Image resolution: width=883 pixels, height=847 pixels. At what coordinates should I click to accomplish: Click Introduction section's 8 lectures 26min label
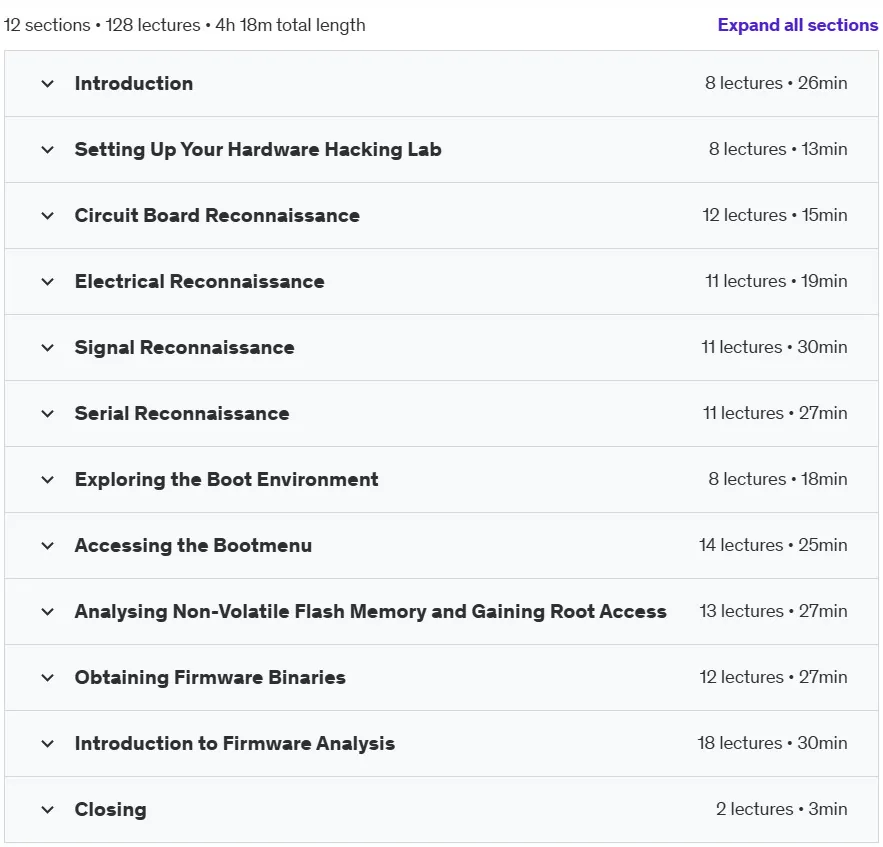tap(776, 83)
